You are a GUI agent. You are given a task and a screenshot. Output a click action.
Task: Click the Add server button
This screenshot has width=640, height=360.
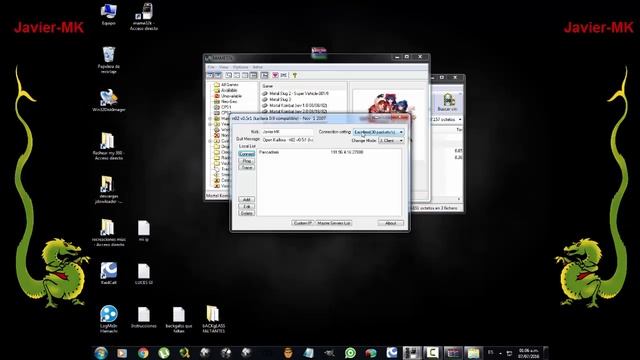pyautogui.click(x=247, y=199)
